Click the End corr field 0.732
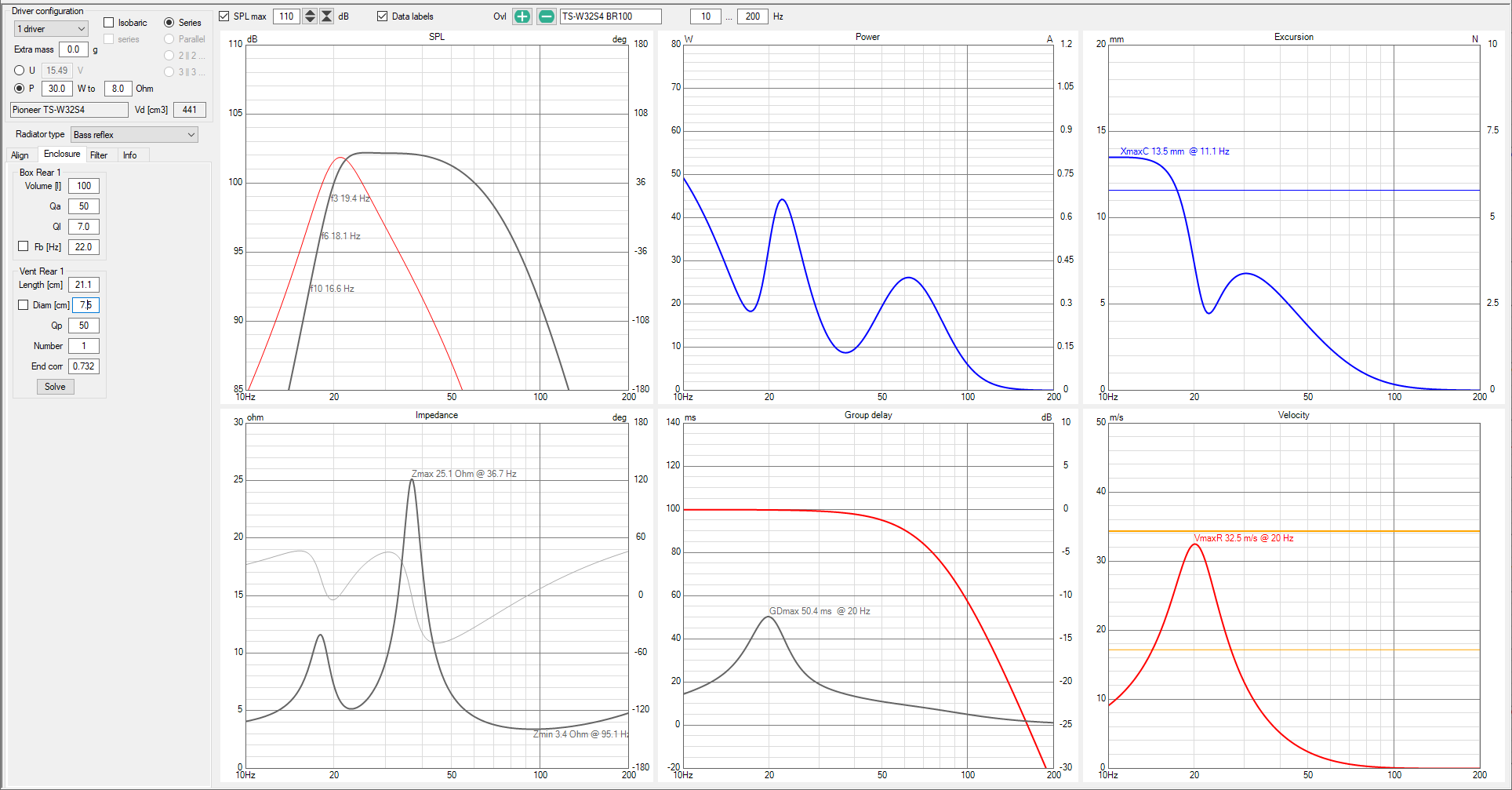Screen dimensions: 1512x790 tap(84, 366)
